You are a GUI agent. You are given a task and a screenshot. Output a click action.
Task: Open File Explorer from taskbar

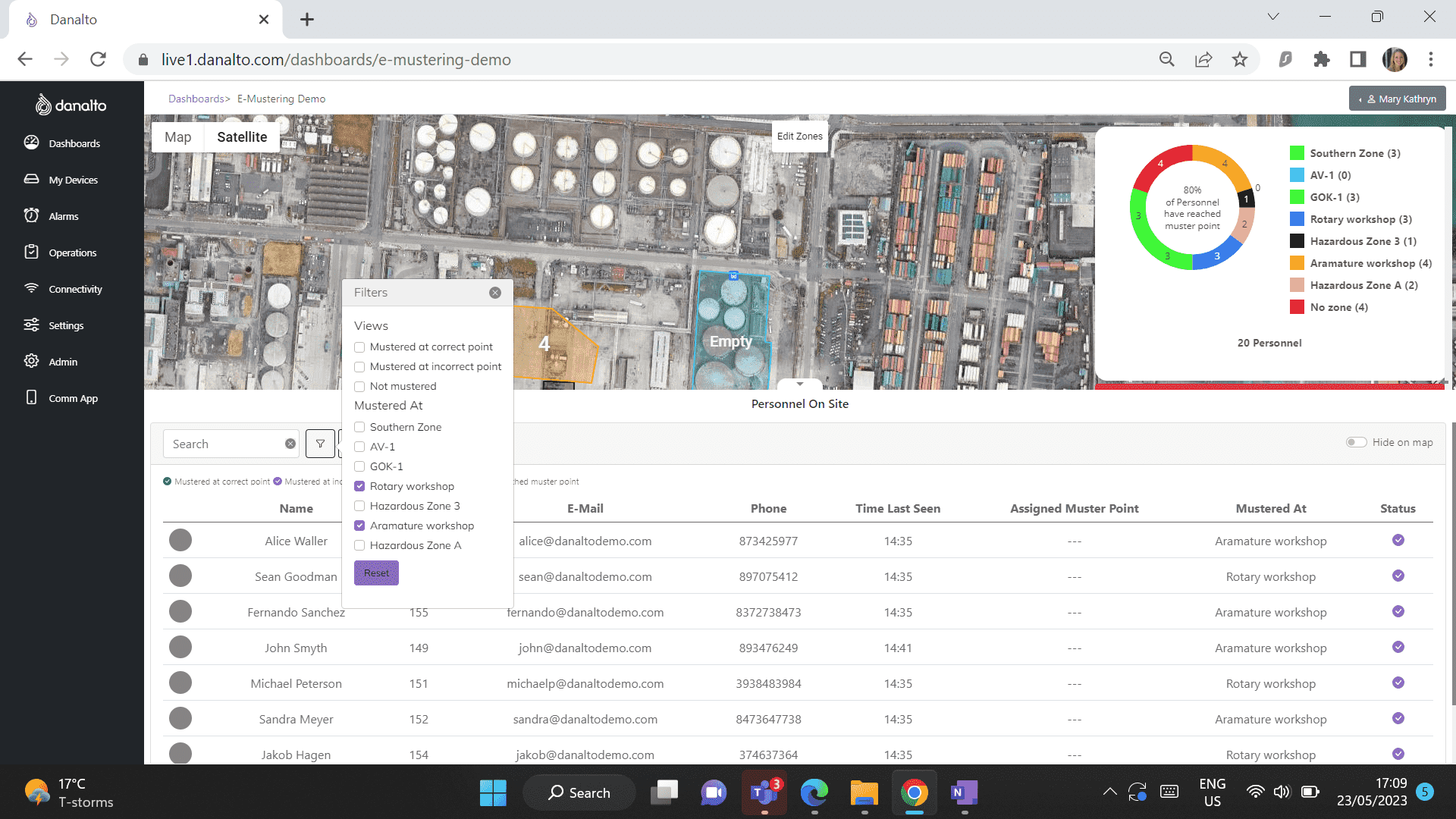(x=864, y=792)
